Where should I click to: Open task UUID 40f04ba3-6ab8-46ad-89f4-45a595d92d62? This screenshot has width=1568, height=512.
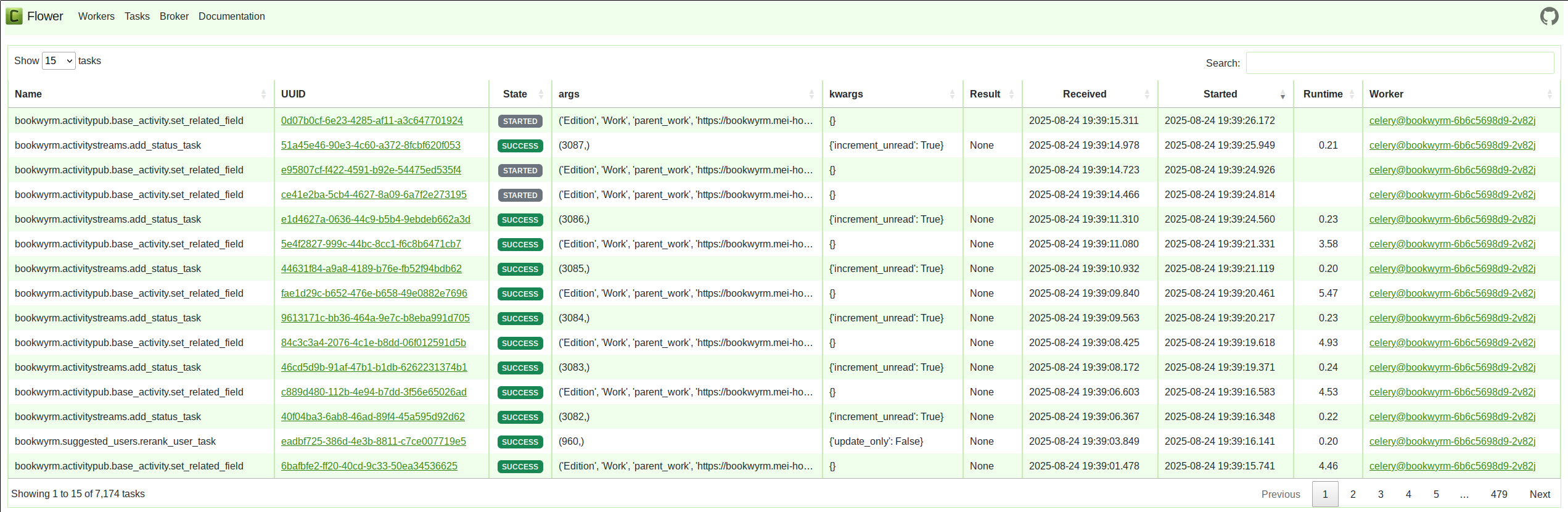373,416
